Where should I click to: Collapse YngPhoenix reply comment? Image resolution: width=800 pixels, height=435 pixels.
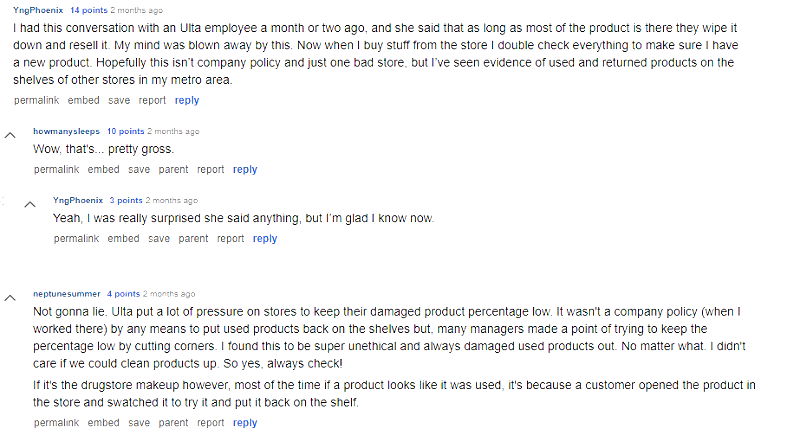coord(30,202)
